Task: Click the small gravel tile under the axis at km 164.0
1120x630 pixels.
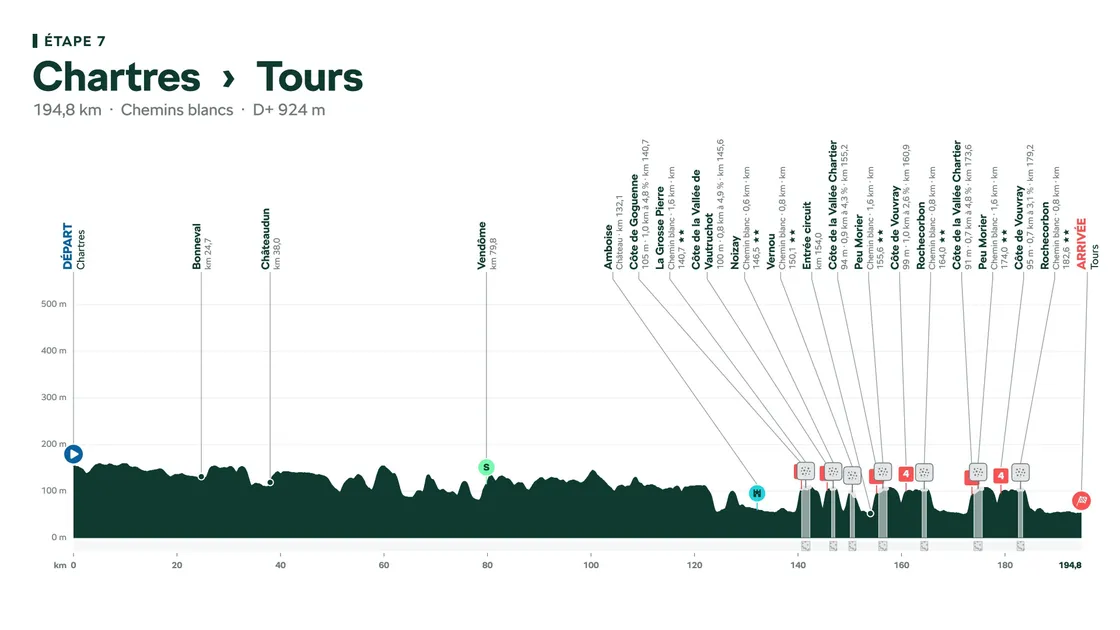Action: click(924, 546)
